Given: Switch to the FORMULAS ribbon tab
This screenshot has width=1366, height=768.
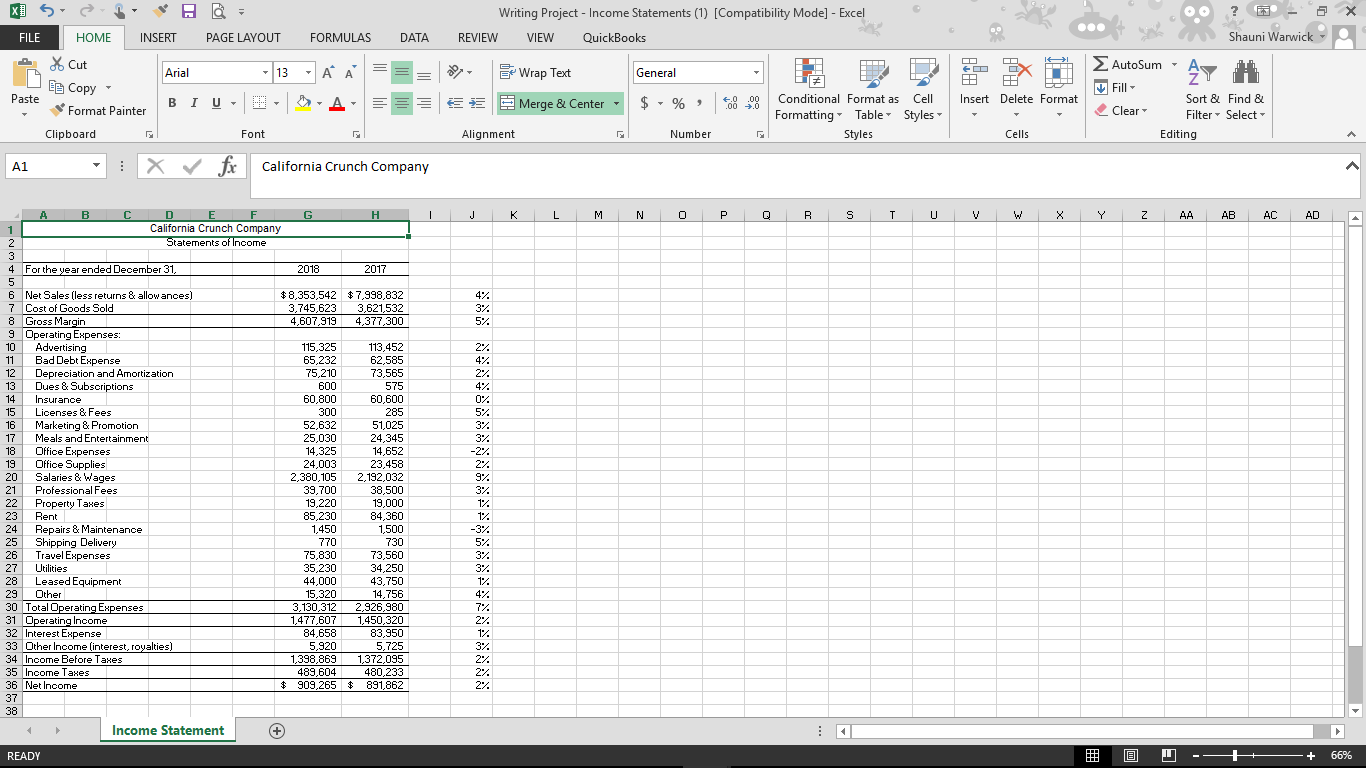Looking at the screenshot, I should pos(339,38).
